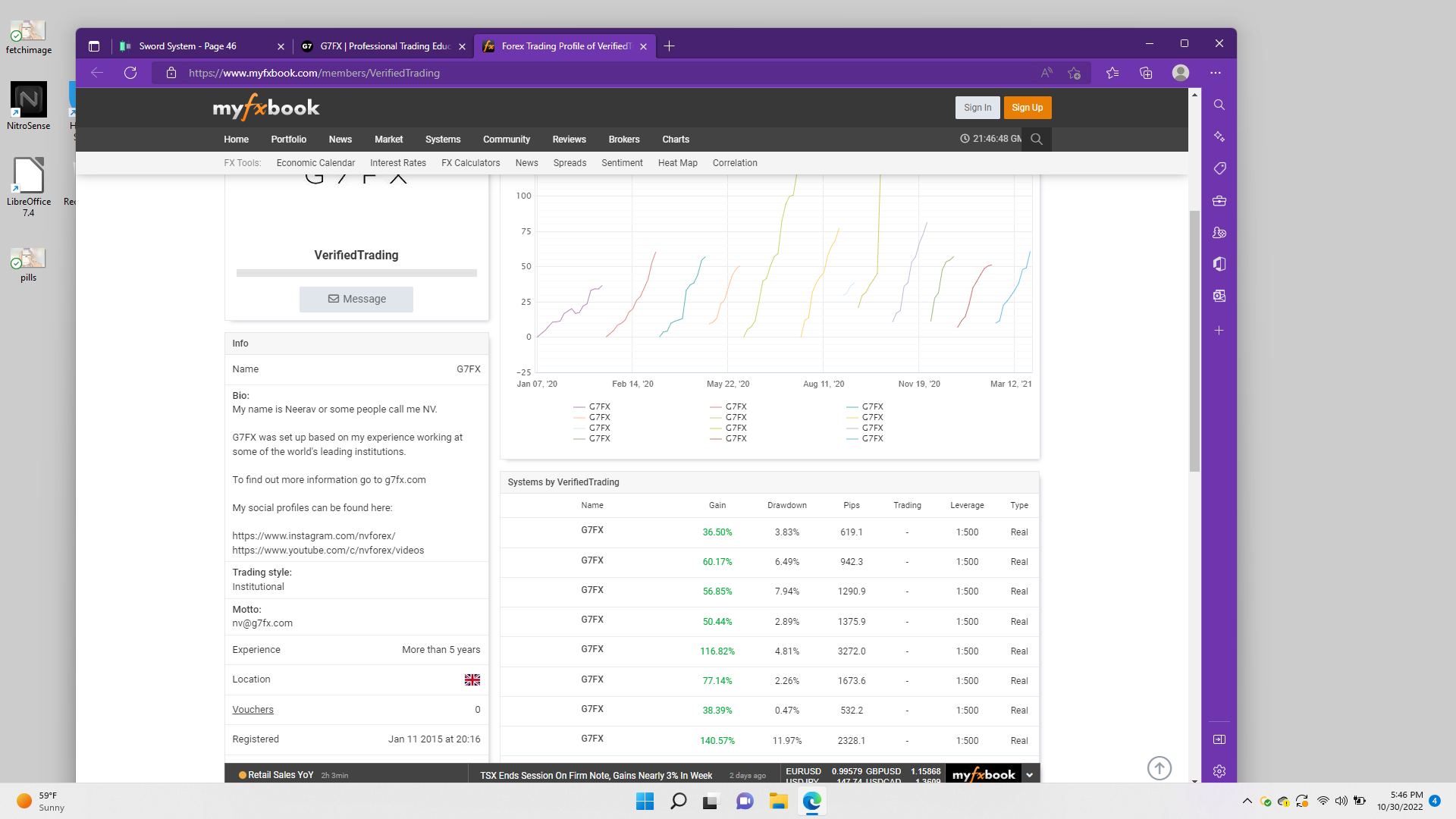1456x819 pixels.
Task: Expand the news ticker dropdown arrow
Action: coord(1029,775)
